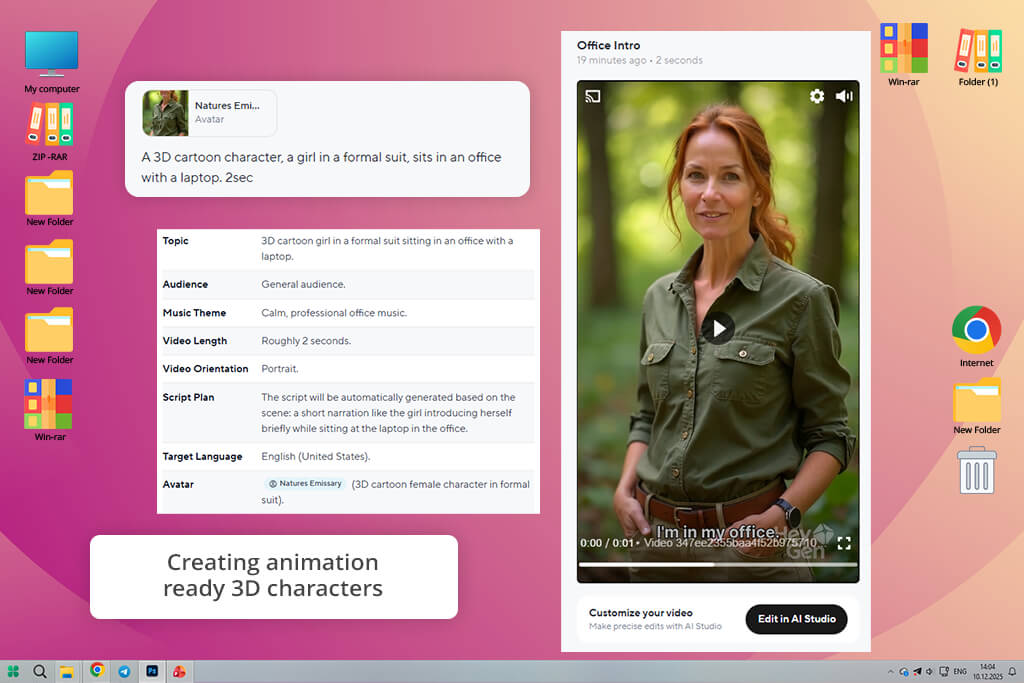Click the 'Customize your video' heading

point(641,612)
